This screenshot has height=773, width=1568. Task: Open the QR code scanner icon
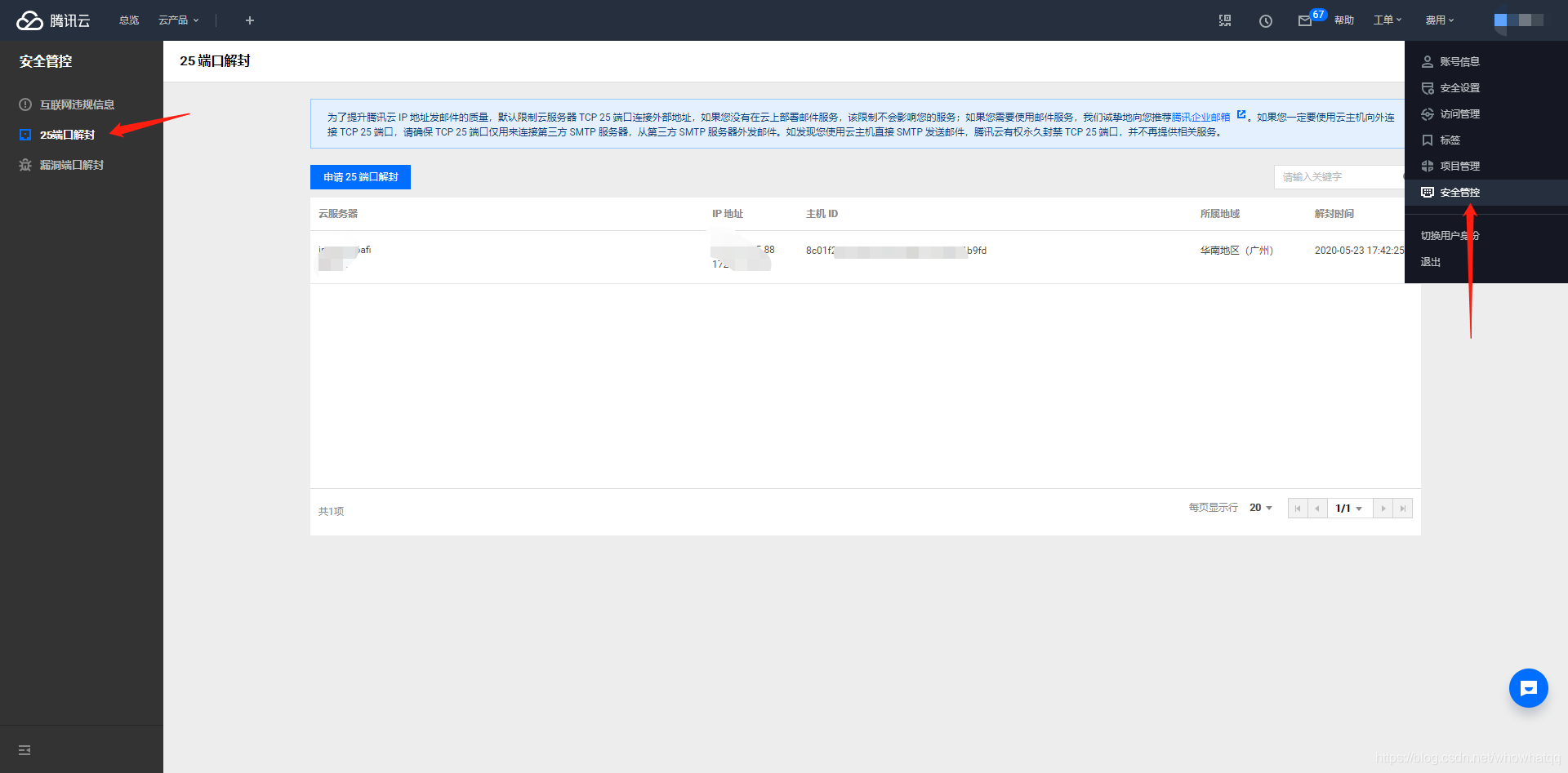tap(1225, 20)
